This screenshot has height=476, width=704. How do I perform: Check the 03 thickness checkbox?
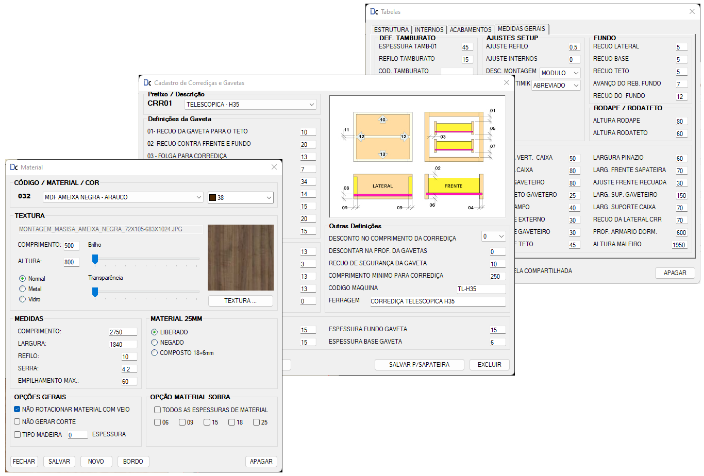(182, 422)
